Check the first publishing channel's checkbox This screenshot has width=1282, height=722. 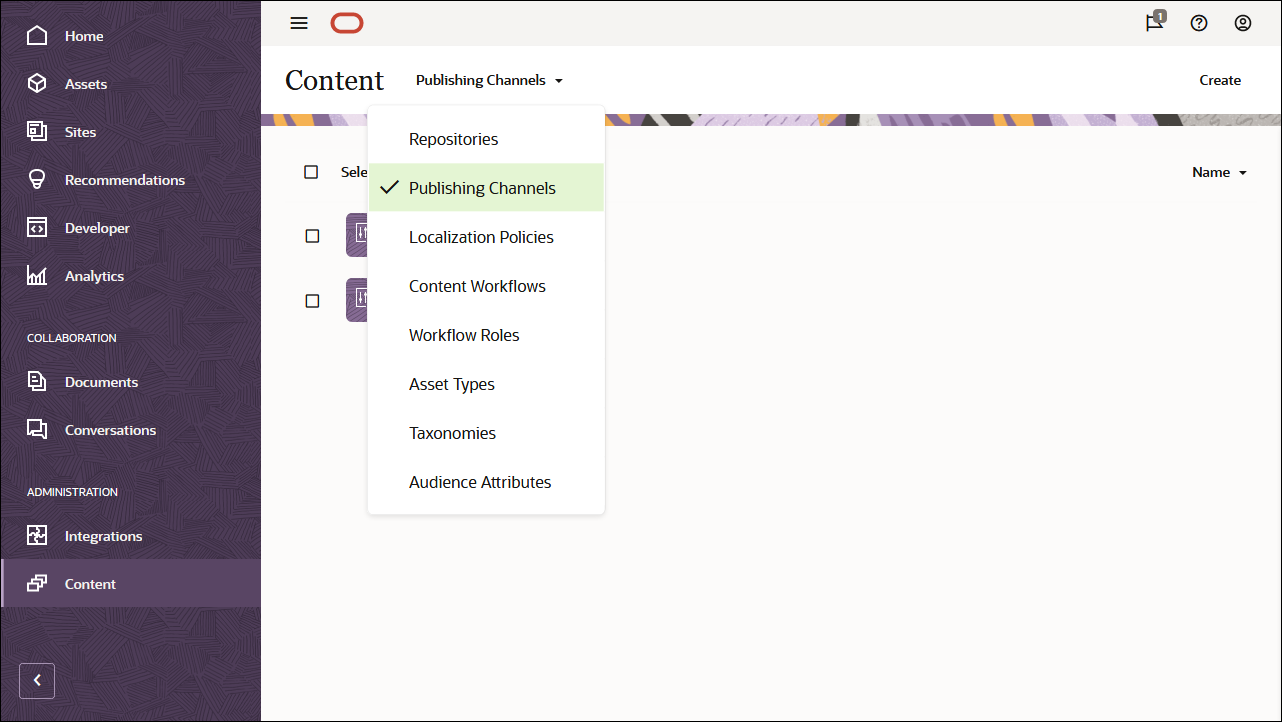311,235
